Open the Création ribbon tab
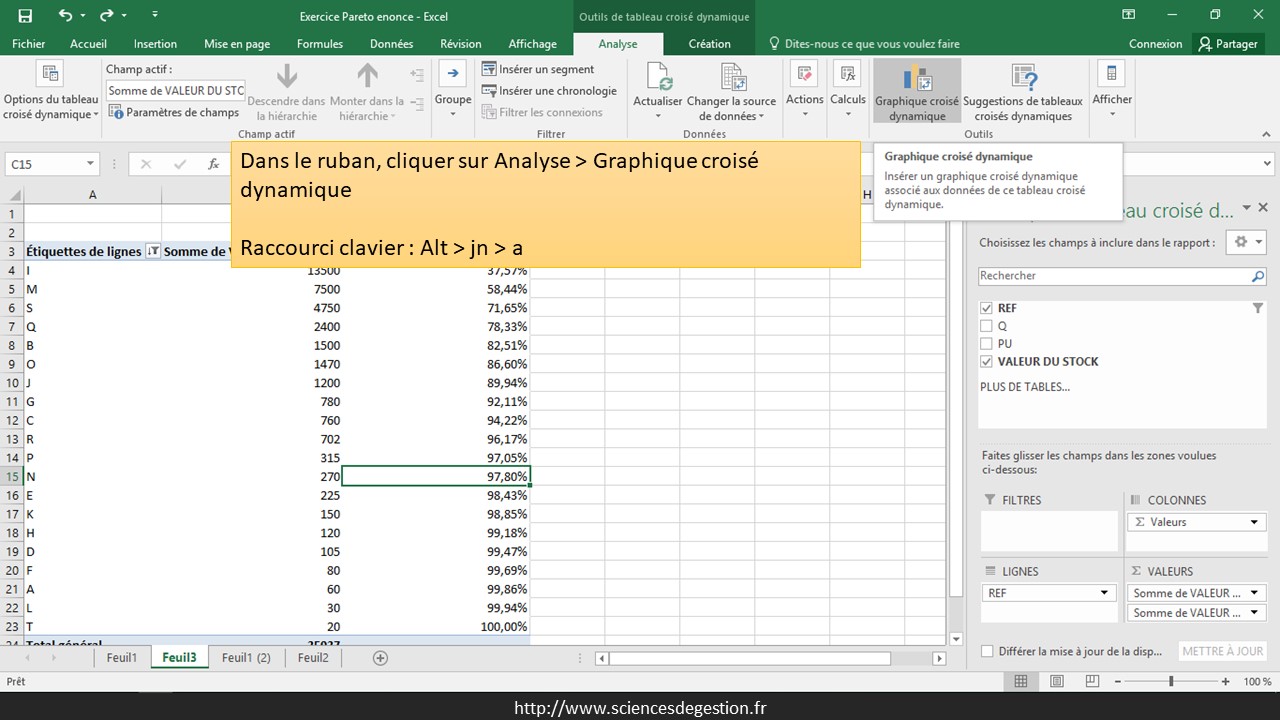This screenshot has height=720, width=1280. [709, 44]
